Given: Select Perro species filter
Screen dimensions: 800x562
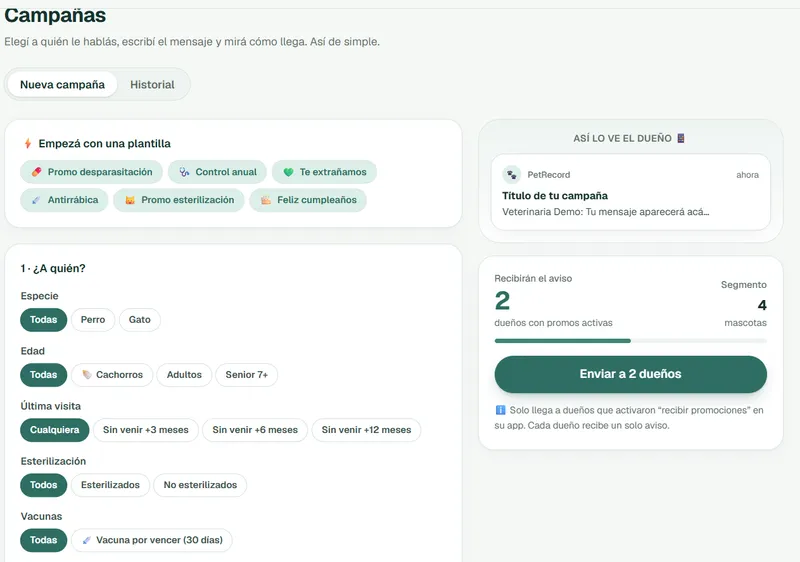Looking at the screenshot, I should coord(93,320).
